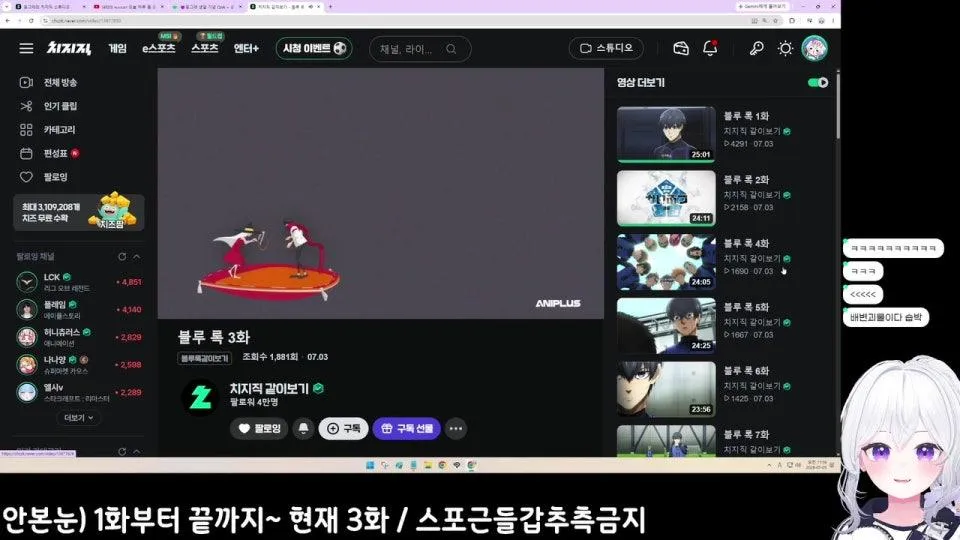The width and height of the screenshot is (960, 540).
Task: Open the 블루 록 7화 thumbnail
Action: [x=666, y=441]
